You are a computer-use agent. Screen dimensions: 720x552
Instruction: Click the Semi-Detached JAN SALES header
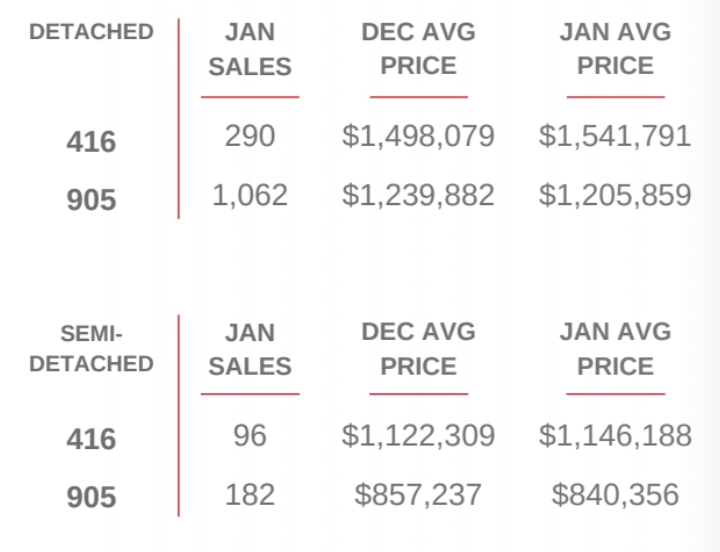(x=250, y=349)
